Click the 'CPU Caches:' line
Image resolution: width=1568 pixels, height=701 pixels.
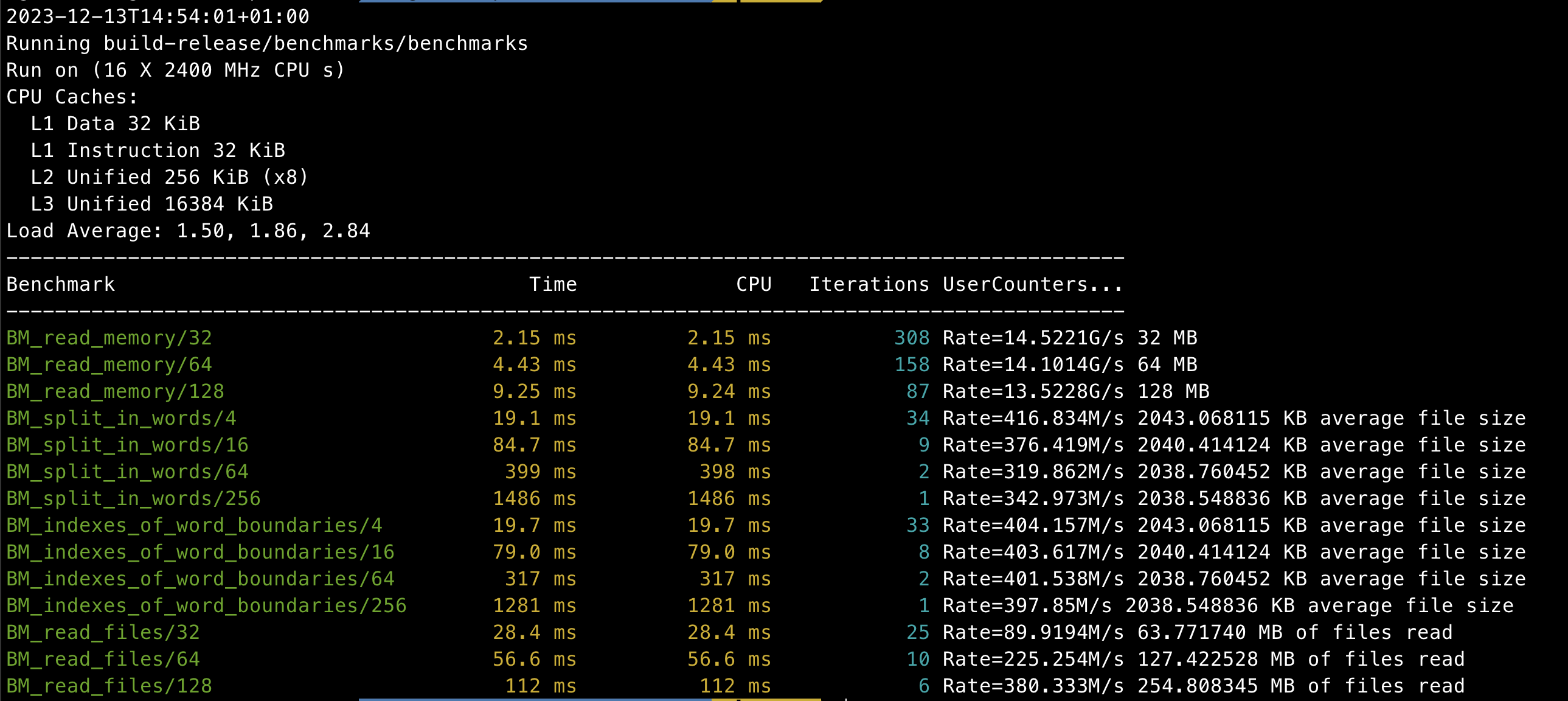click(x=72, y=97)
